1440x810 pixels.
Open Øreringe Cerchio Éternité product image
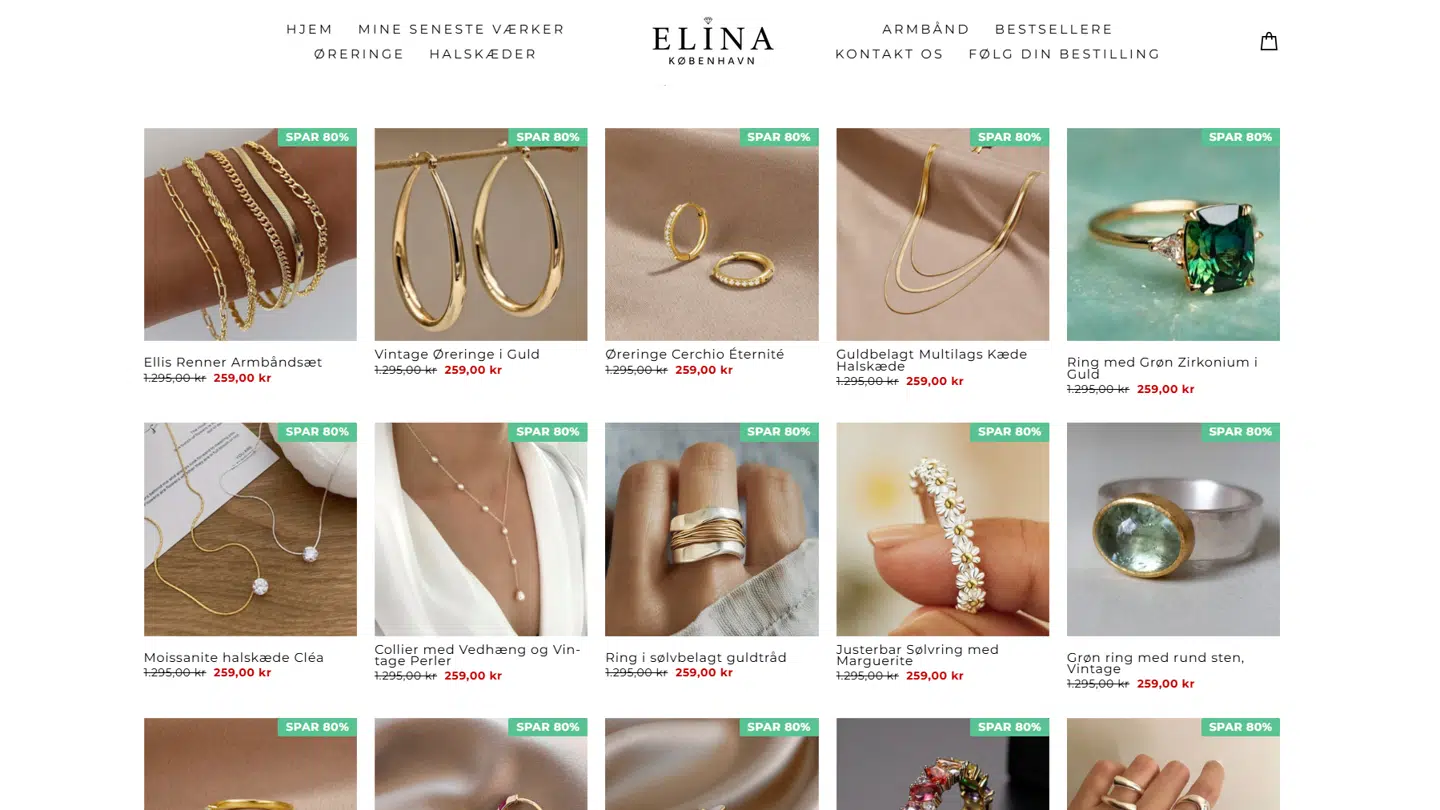click(x=711, y=234)
